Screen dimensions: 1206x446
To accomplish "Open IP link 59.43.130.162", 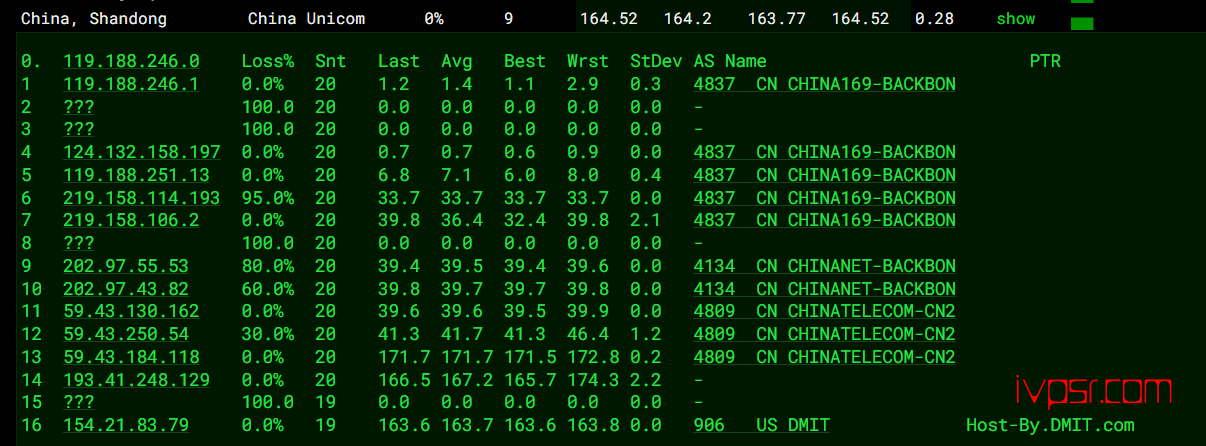I will 131,311.
